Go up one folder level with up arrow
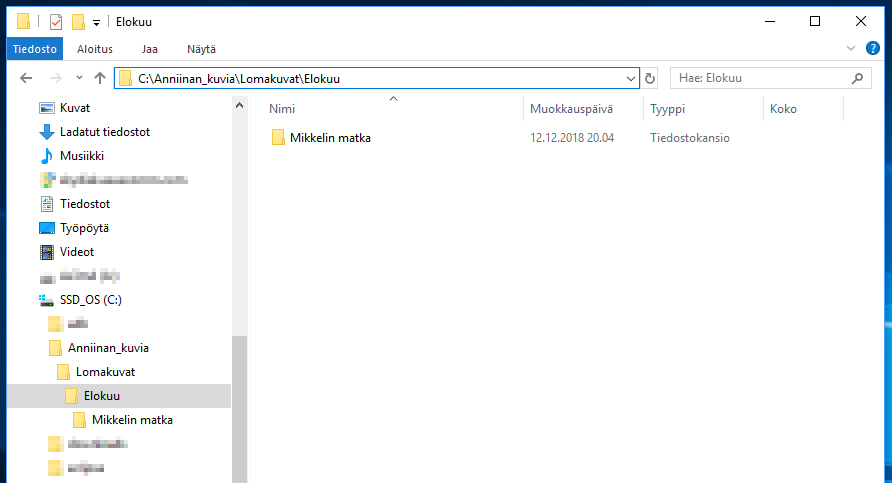 (x=100, y=78)
